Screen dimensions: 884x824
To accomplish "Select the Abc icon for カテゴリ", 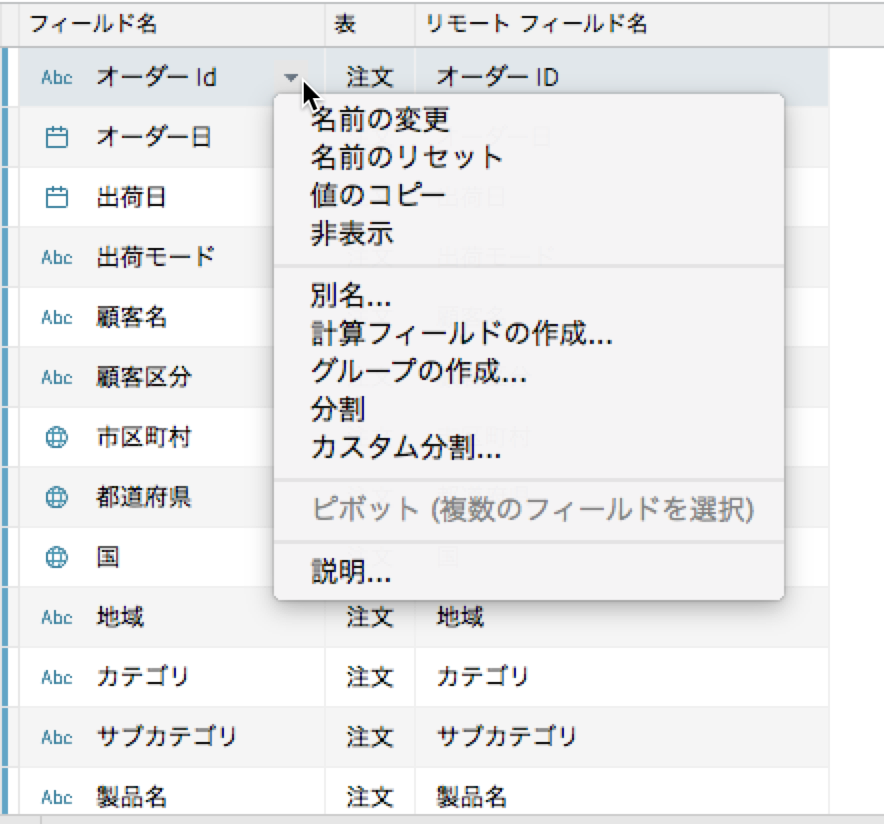I will [x=57, y=677].
